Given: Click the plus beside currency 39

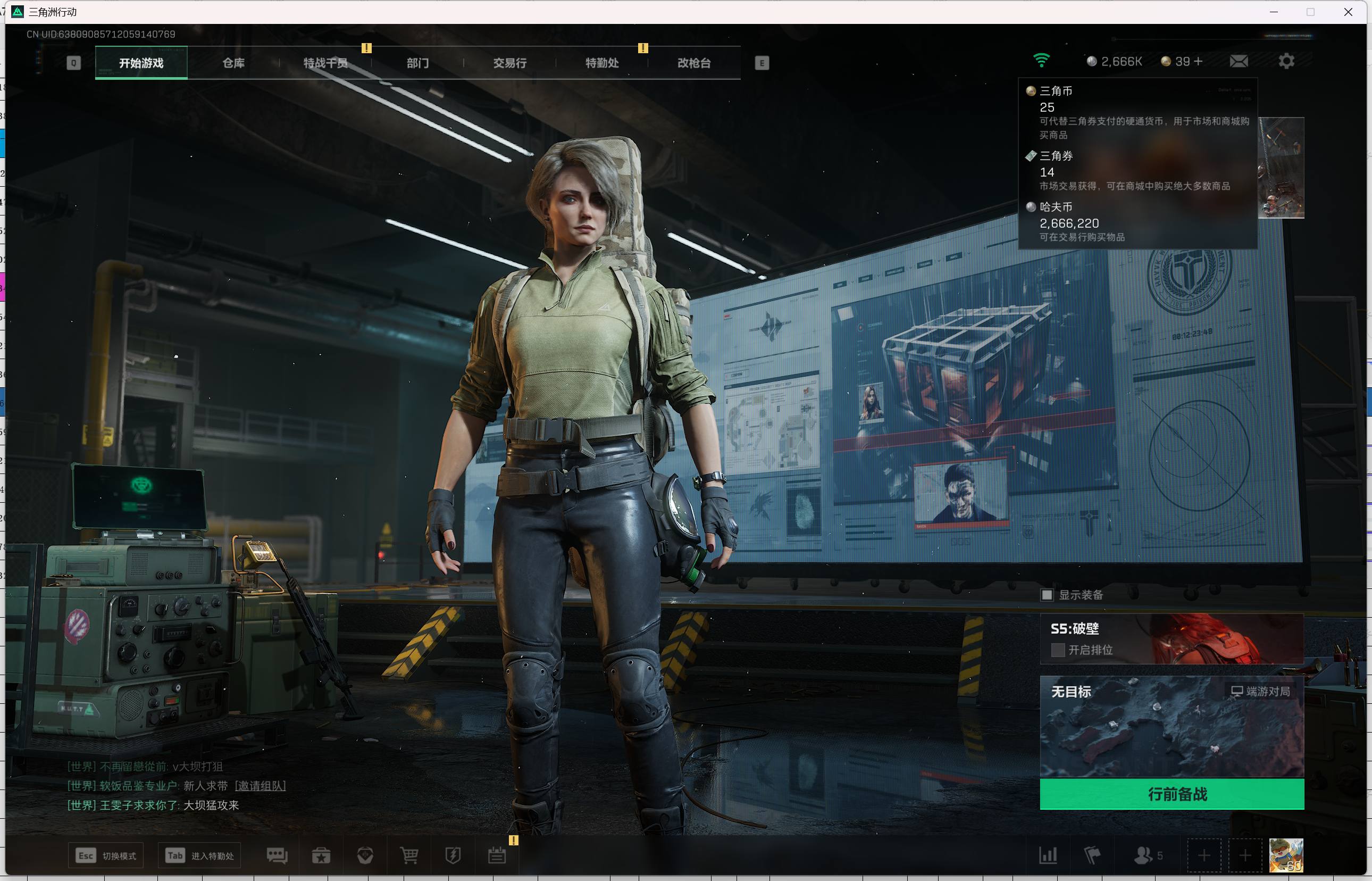Looking at the screenshot, I should pos(1198,61).
